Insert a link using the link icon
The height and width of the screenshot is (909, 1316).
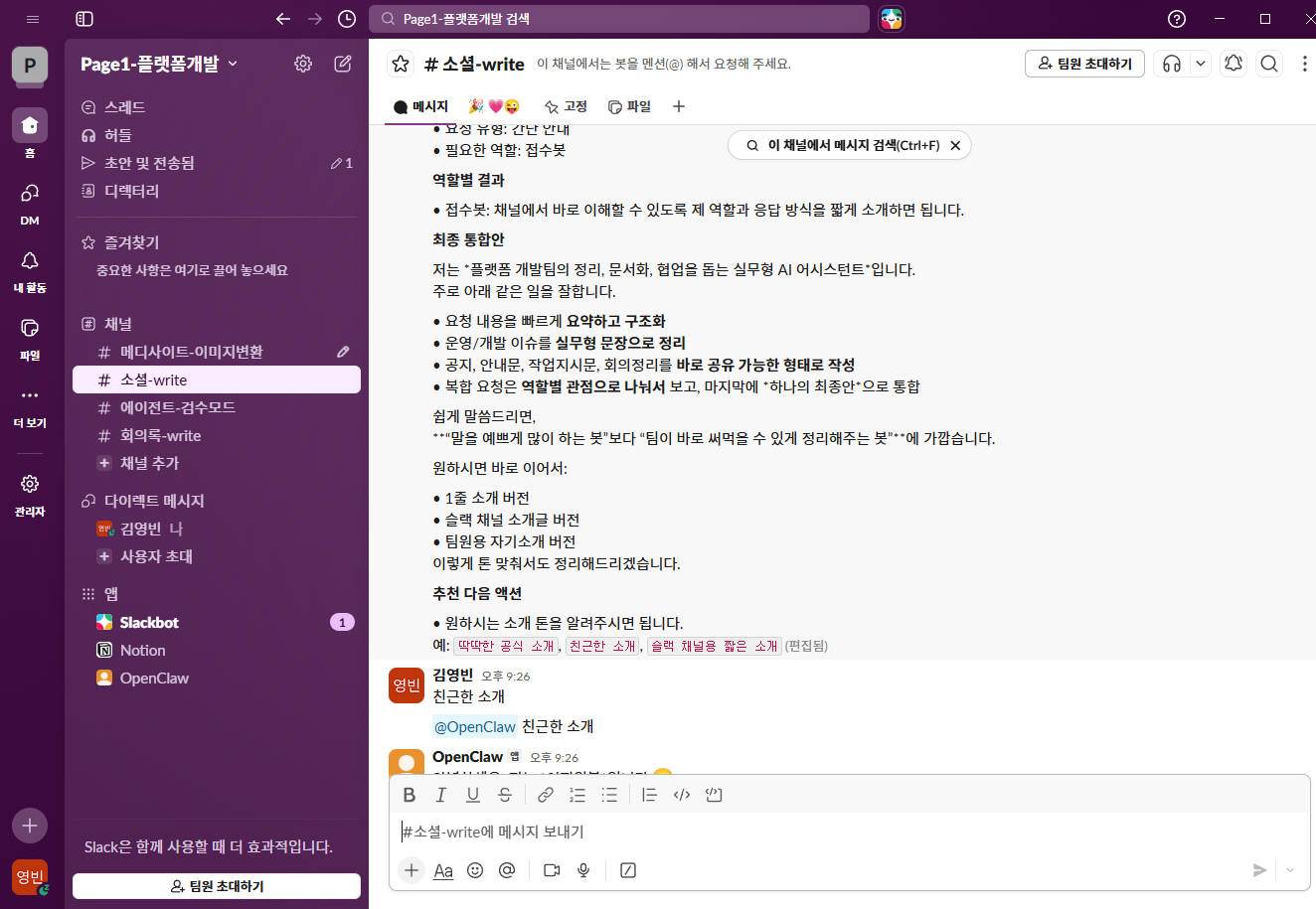pyautogui.click(x=545, y=795)
